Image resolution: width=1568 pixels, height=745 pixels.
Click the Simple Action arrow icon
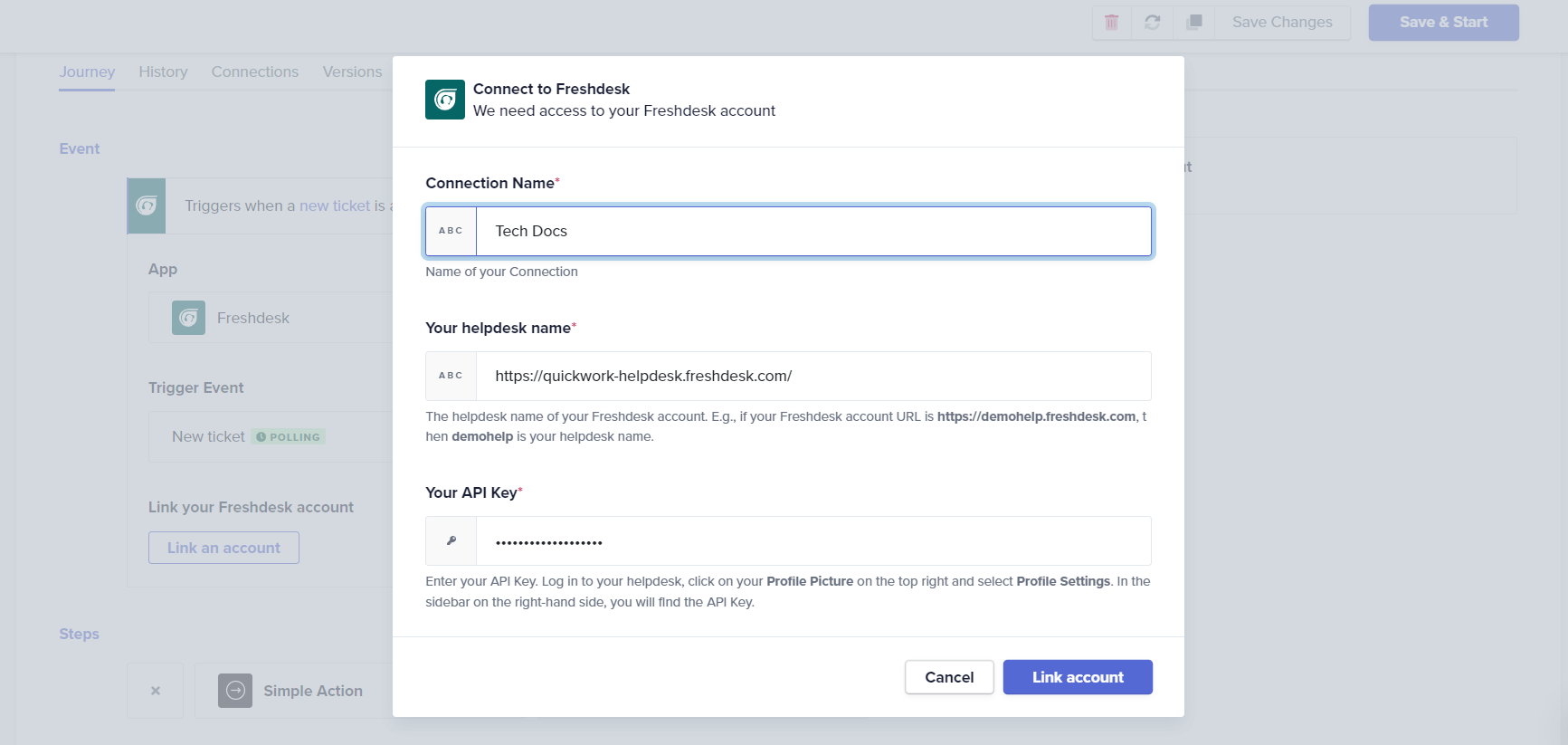pyautogui.click(x=235, y=691)
